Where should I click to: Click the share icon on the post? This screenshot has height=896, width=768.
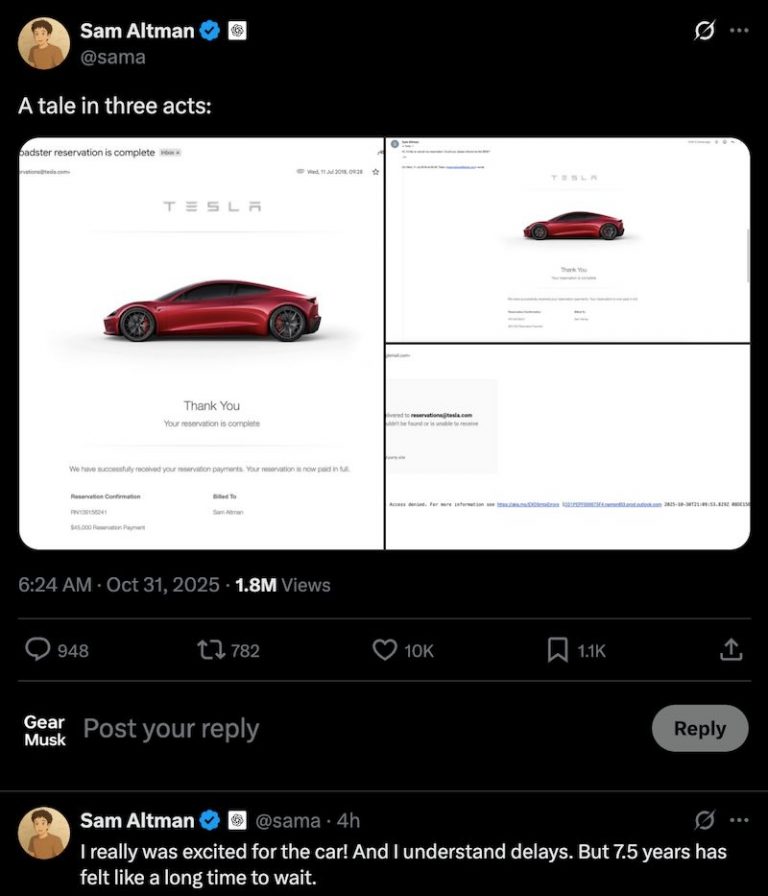729,650
